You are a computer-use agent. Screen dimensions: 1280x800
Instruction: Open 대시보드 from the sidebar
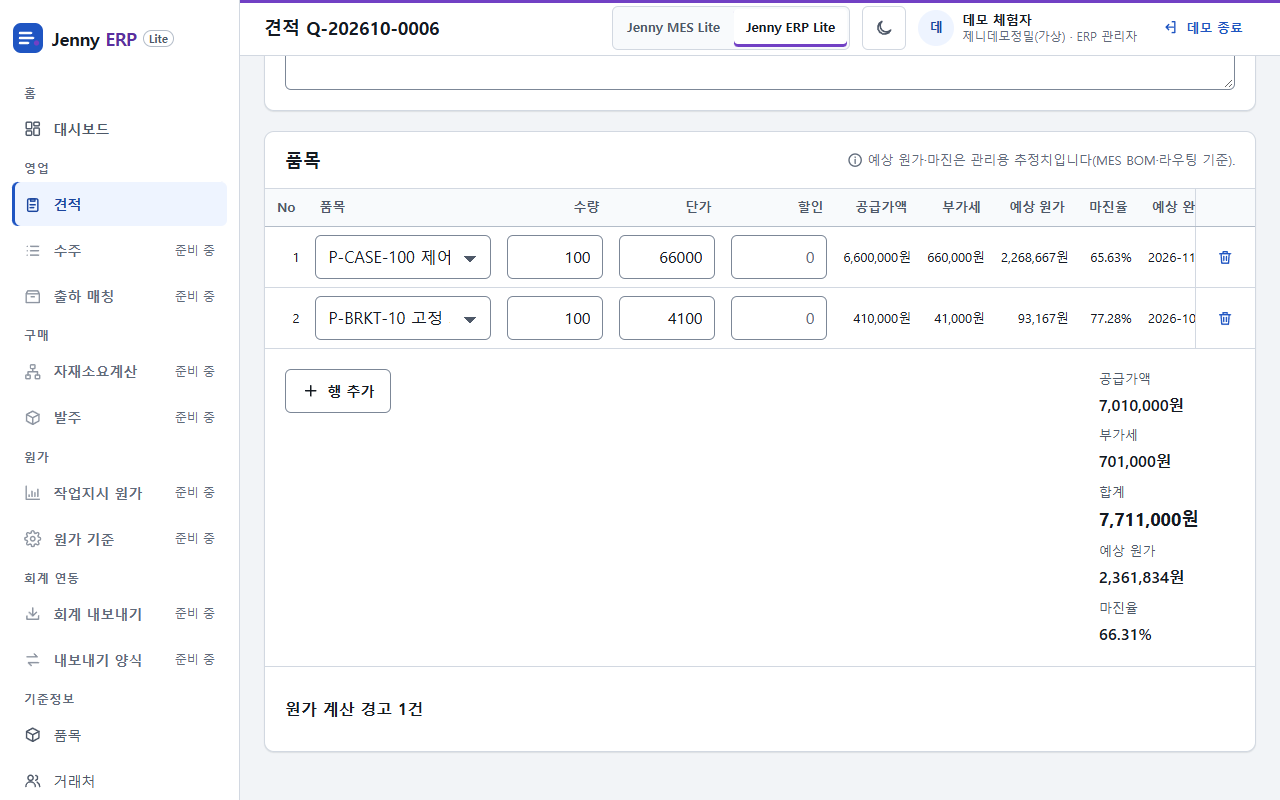120,129
